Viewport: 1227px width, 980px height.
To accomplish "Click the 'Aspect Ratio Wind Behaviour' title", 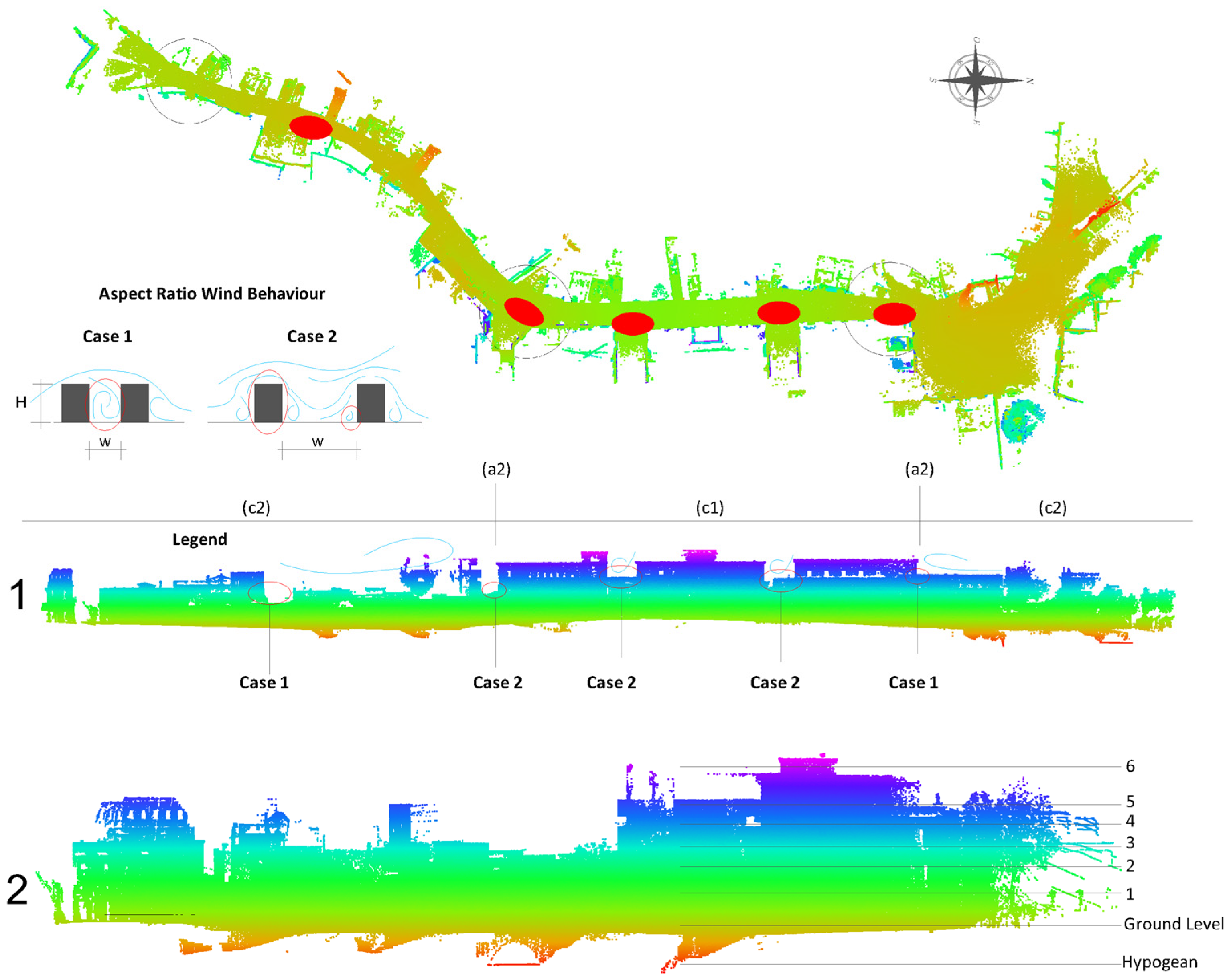I will click(212, 294).
